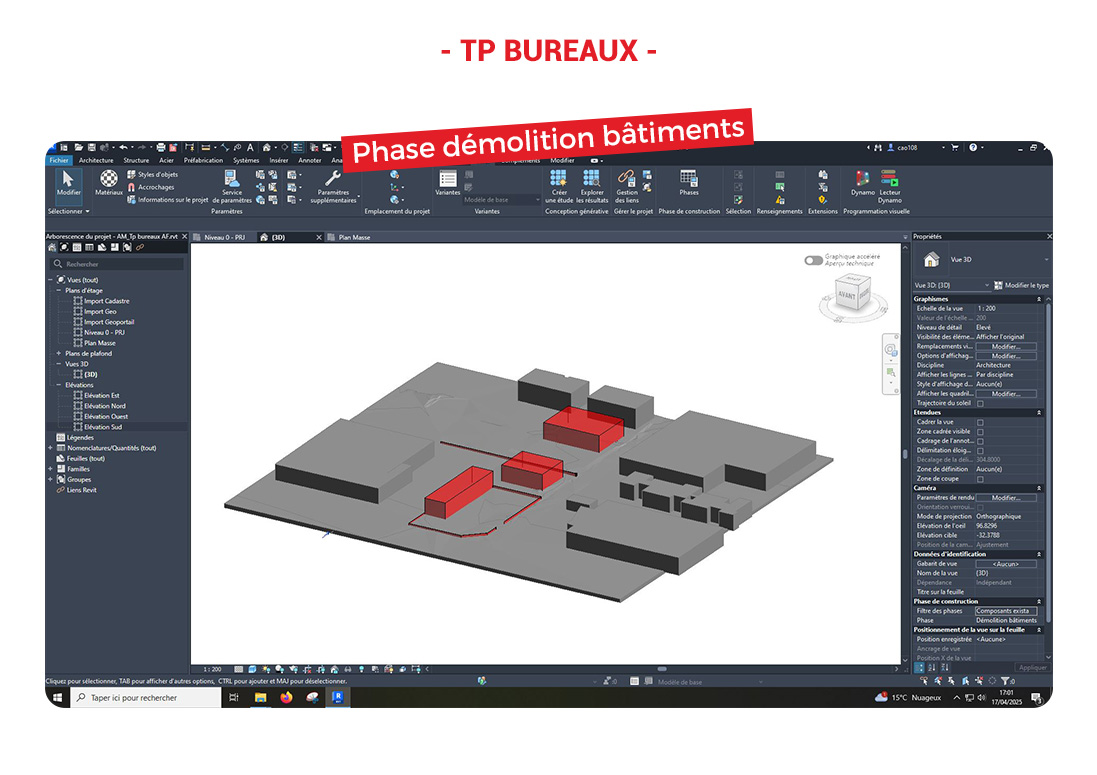Viewport: 1097px width, 775px height.
Task: Open the Vue 3D: {3D} instance dropdown
Action: tap(952, 285)
